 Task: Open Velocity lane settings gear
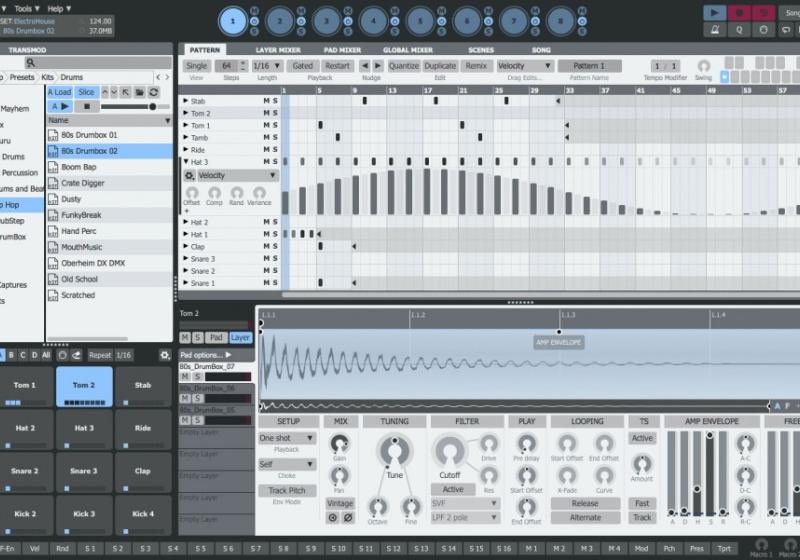(x=189, y=175)
